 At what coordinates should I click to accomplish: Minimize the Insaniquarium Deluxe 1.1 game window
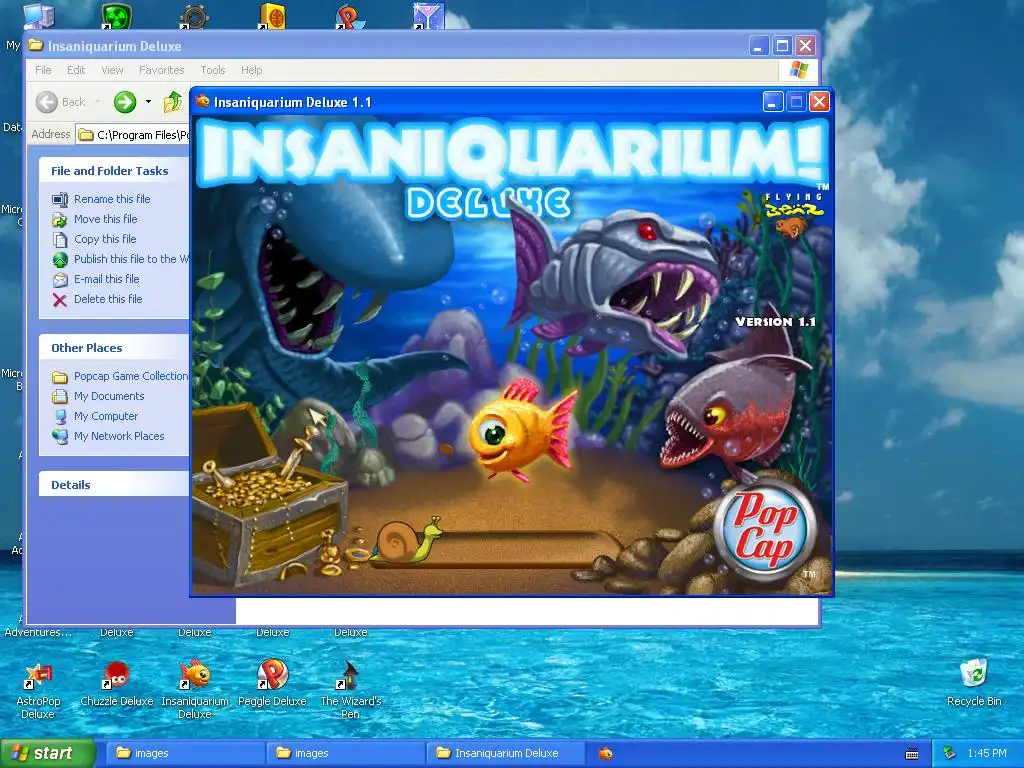(773, 102)
